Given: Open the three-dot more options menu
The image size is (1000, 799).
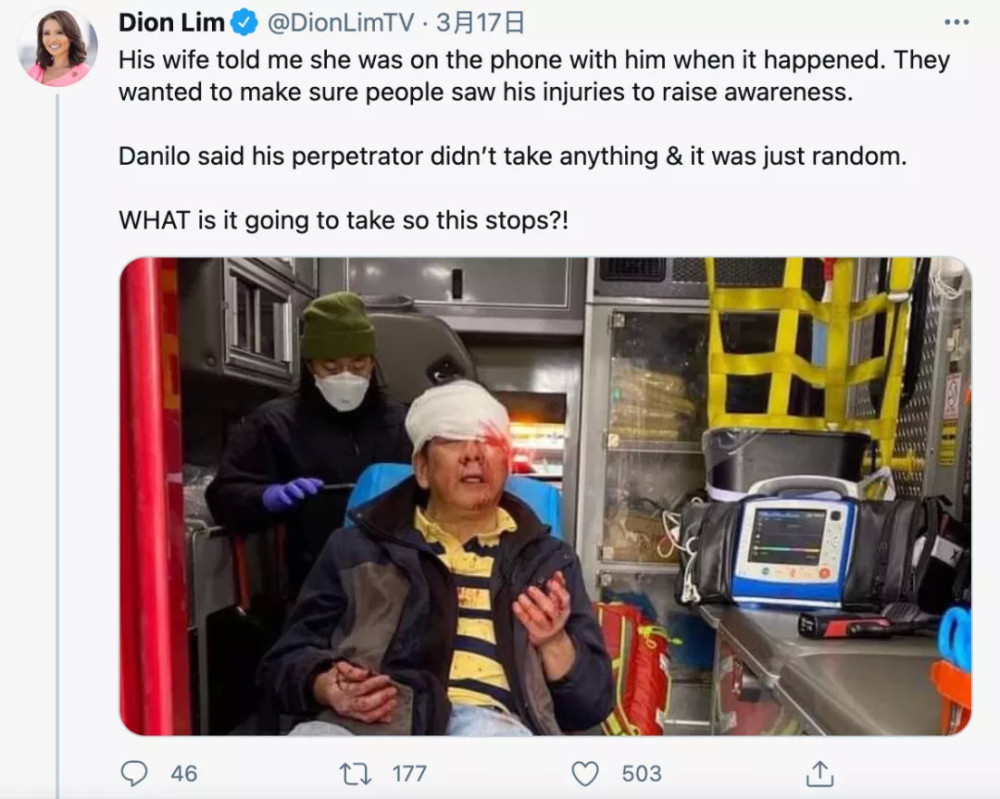Looking at the screenshot, I should [957, 22].
